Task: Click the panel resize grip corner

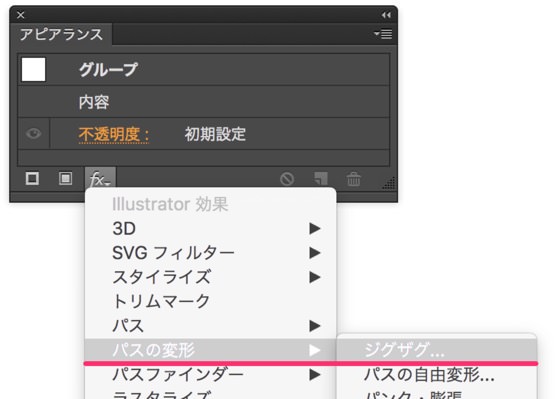Action: pyautogui.click(x=389, y=183)
